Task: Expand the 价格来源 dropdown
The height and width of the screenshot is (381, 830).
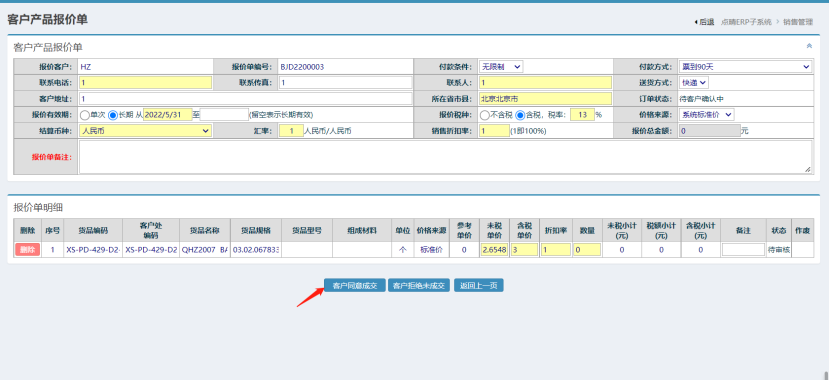Action: (x=706, y=114)
